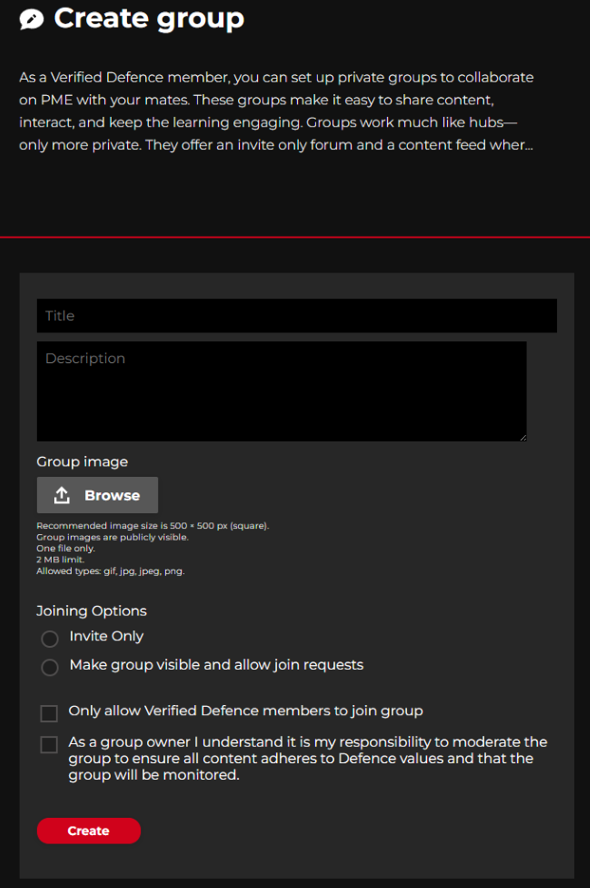Click the Group image section label

pos(81,461)
